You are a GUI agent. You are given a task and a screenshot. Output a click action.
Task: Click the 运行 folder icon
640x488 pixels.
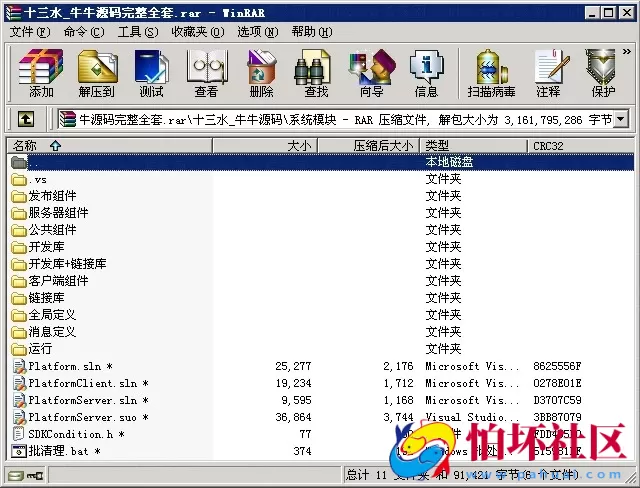19,349
